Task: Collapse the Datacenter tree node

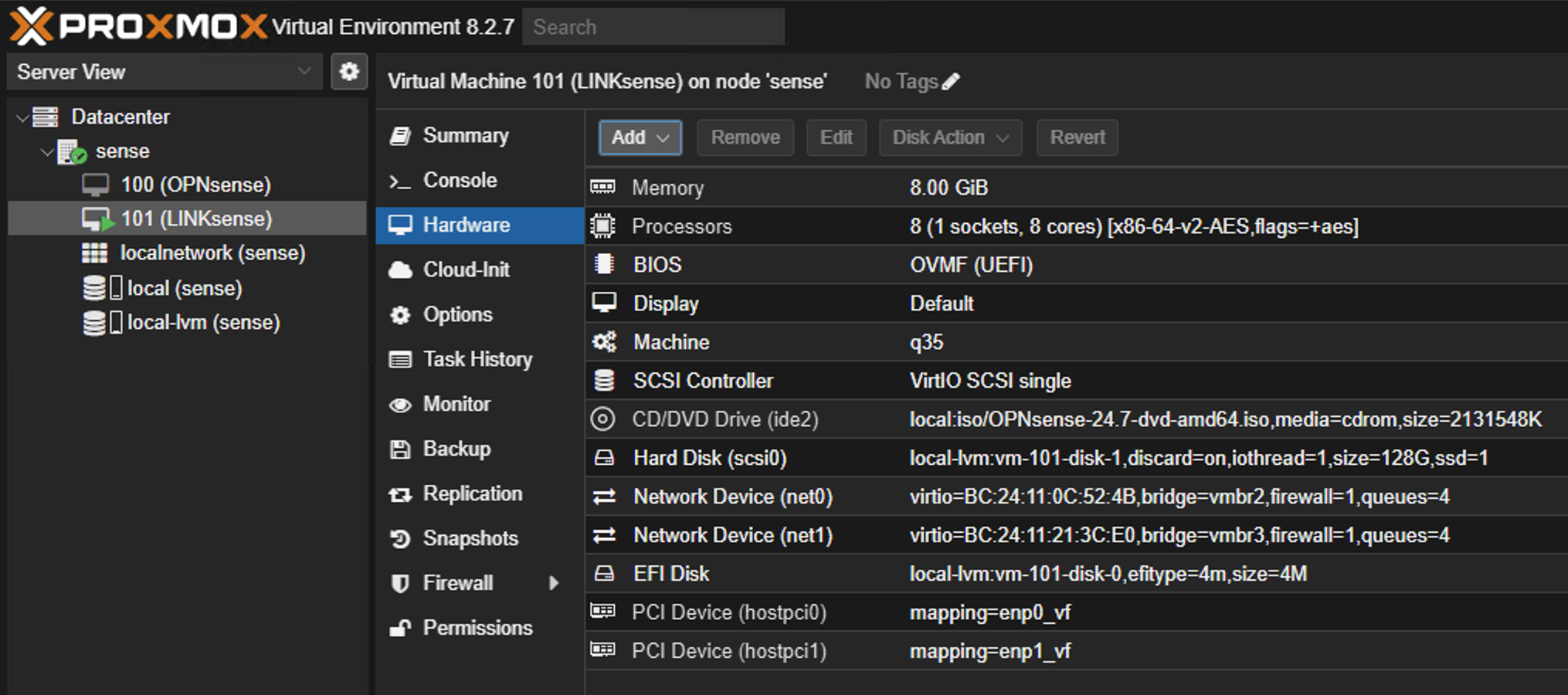Action: pyautogui.click(x=22, y=117)
